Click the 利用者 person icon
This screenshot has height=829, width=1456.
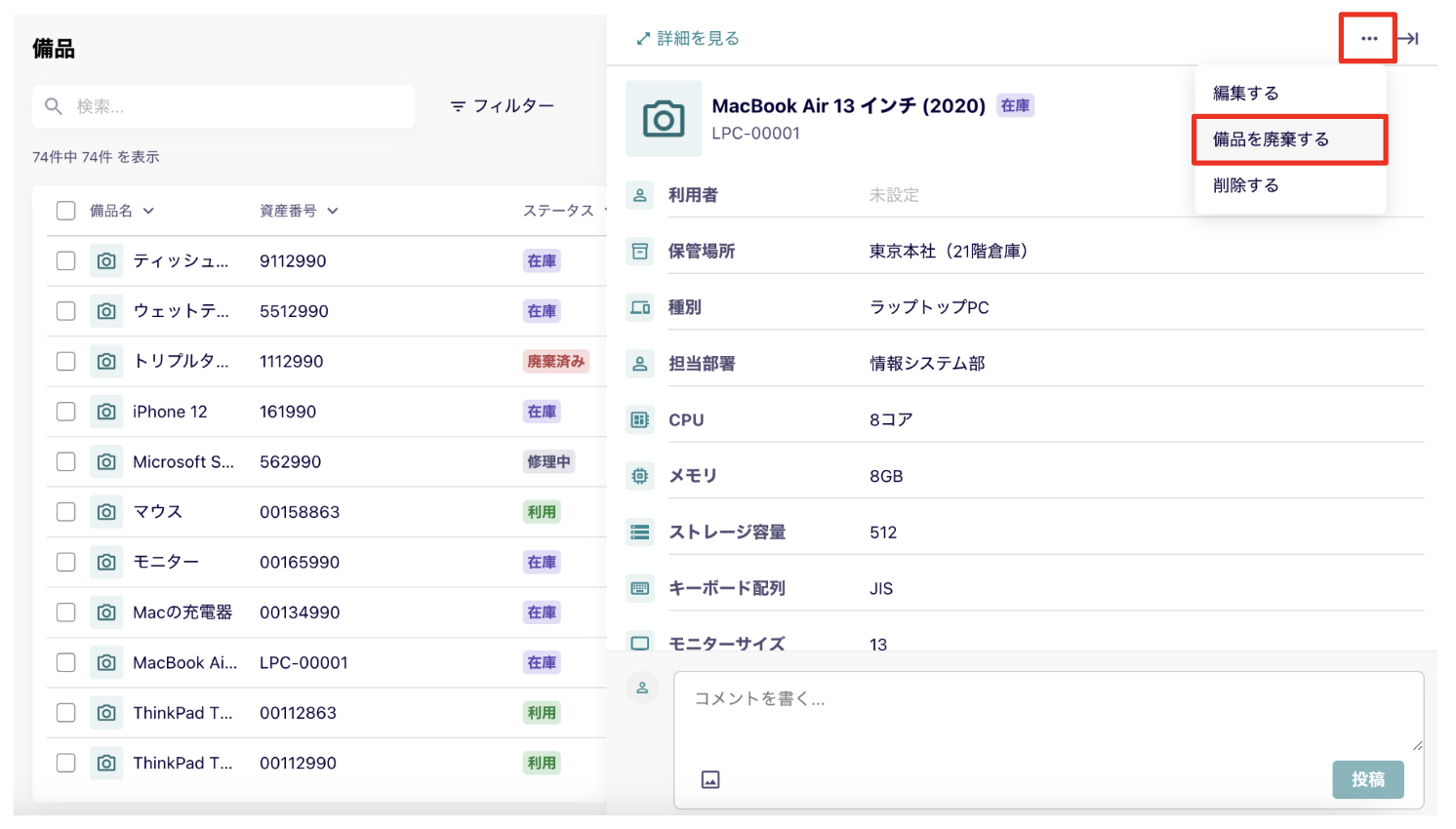tap(640, 195)
